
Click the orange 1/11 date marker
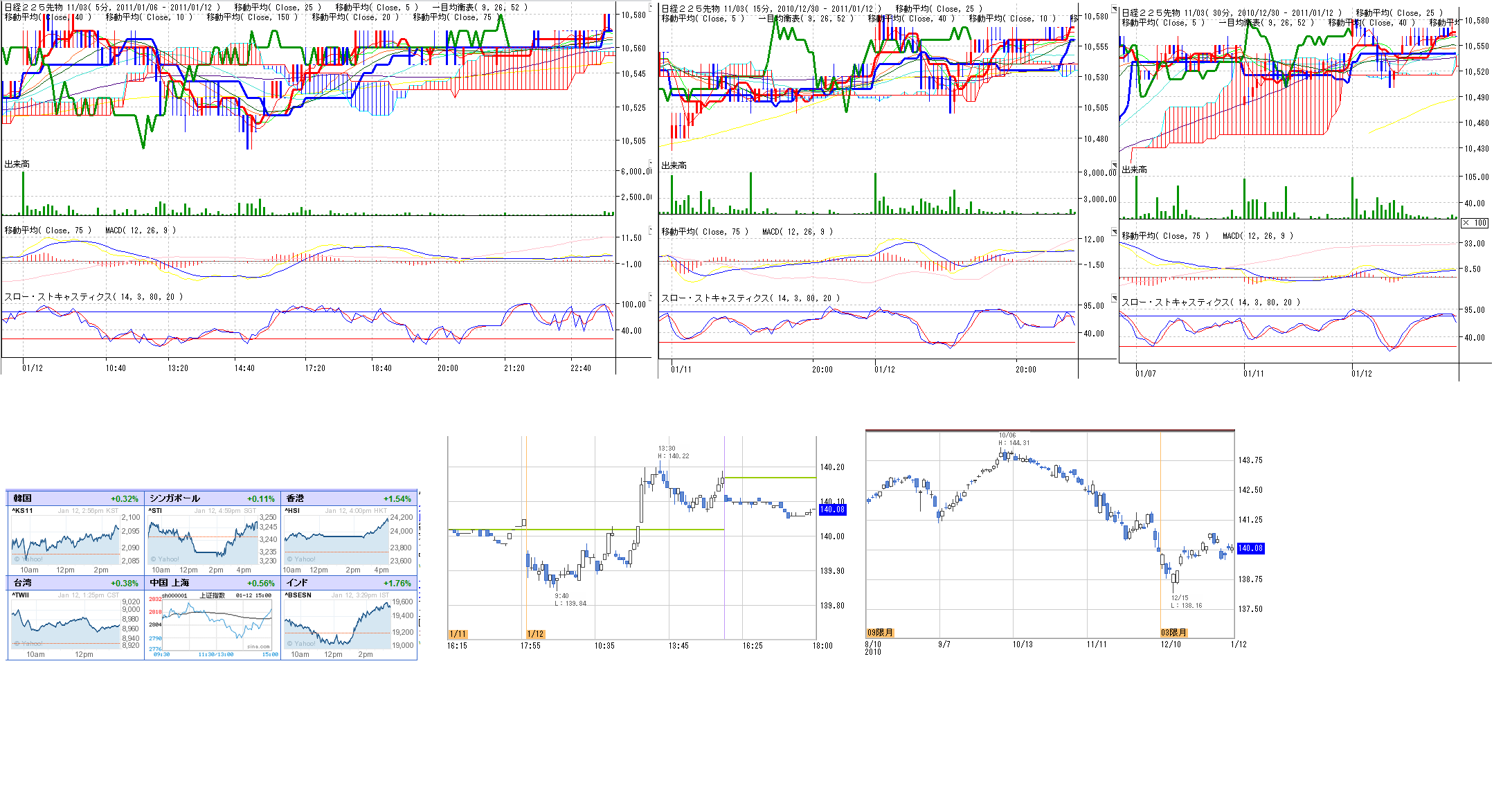458,634
